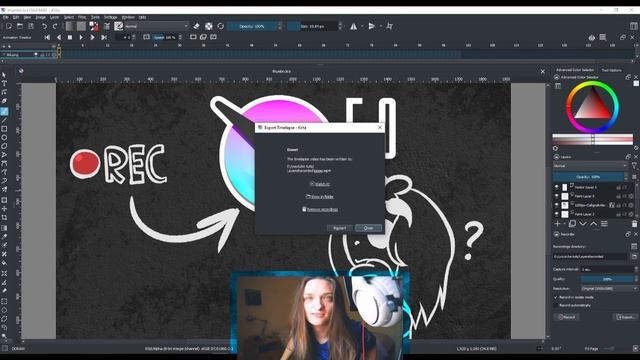Toggle visibility of Paint Layer 3
This screenshot has height=360, width=640.
[x=556, y=196]
